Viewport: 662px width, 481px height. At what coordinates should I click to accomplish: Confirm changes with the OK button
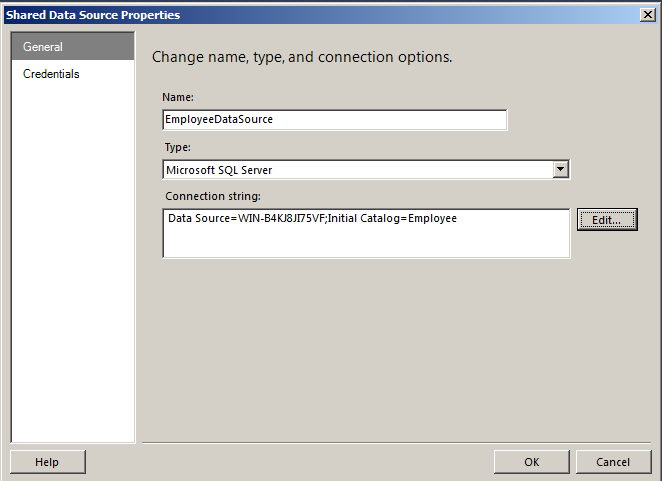pyautogui.click(x=532, y=462)
